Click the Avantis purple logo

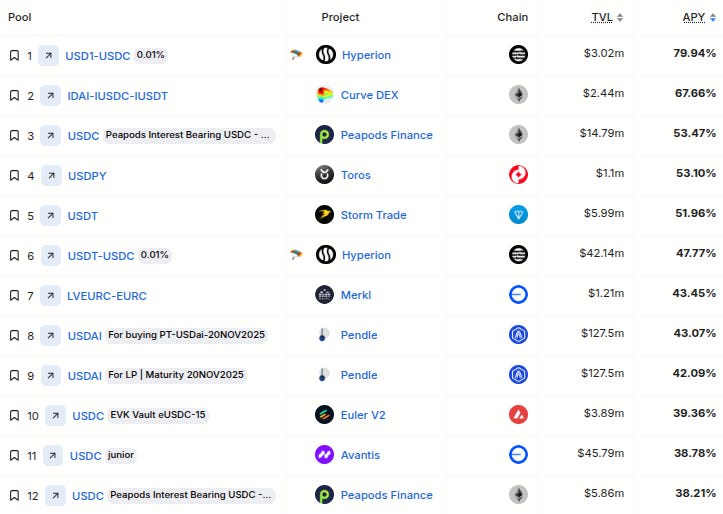325,455
